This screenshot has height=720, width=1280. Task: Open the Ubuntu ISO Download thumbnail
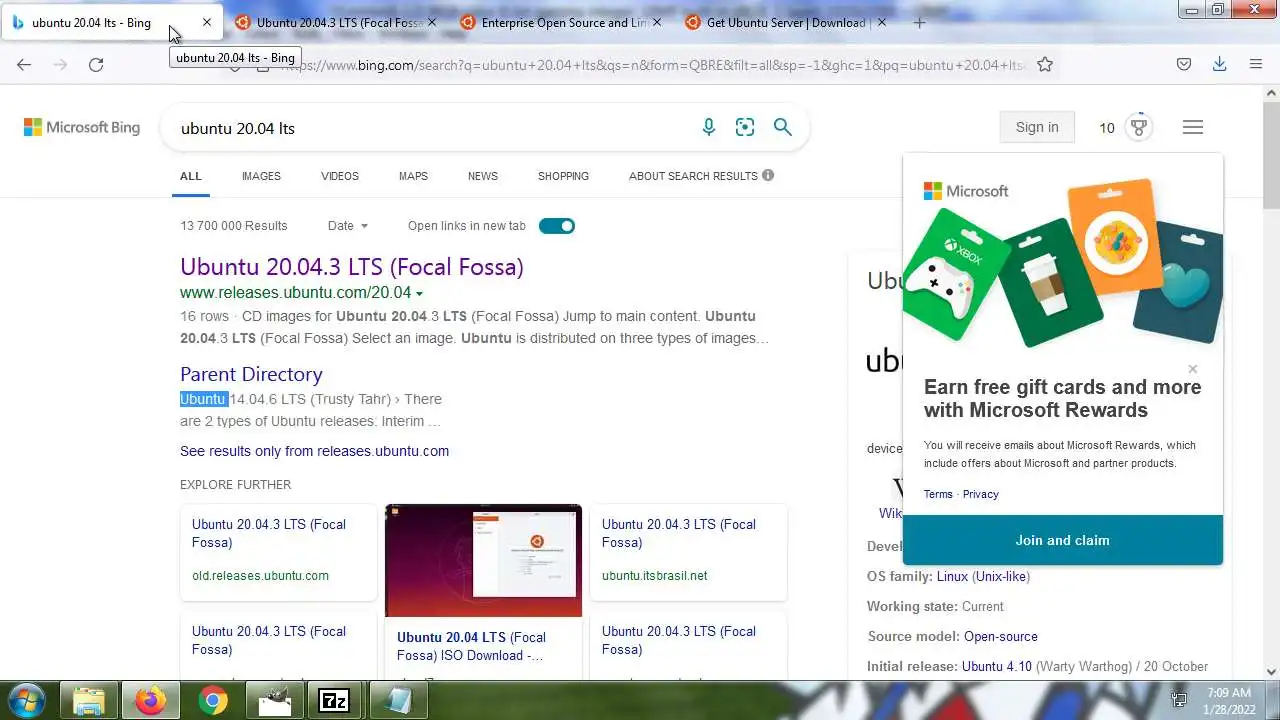483,560
